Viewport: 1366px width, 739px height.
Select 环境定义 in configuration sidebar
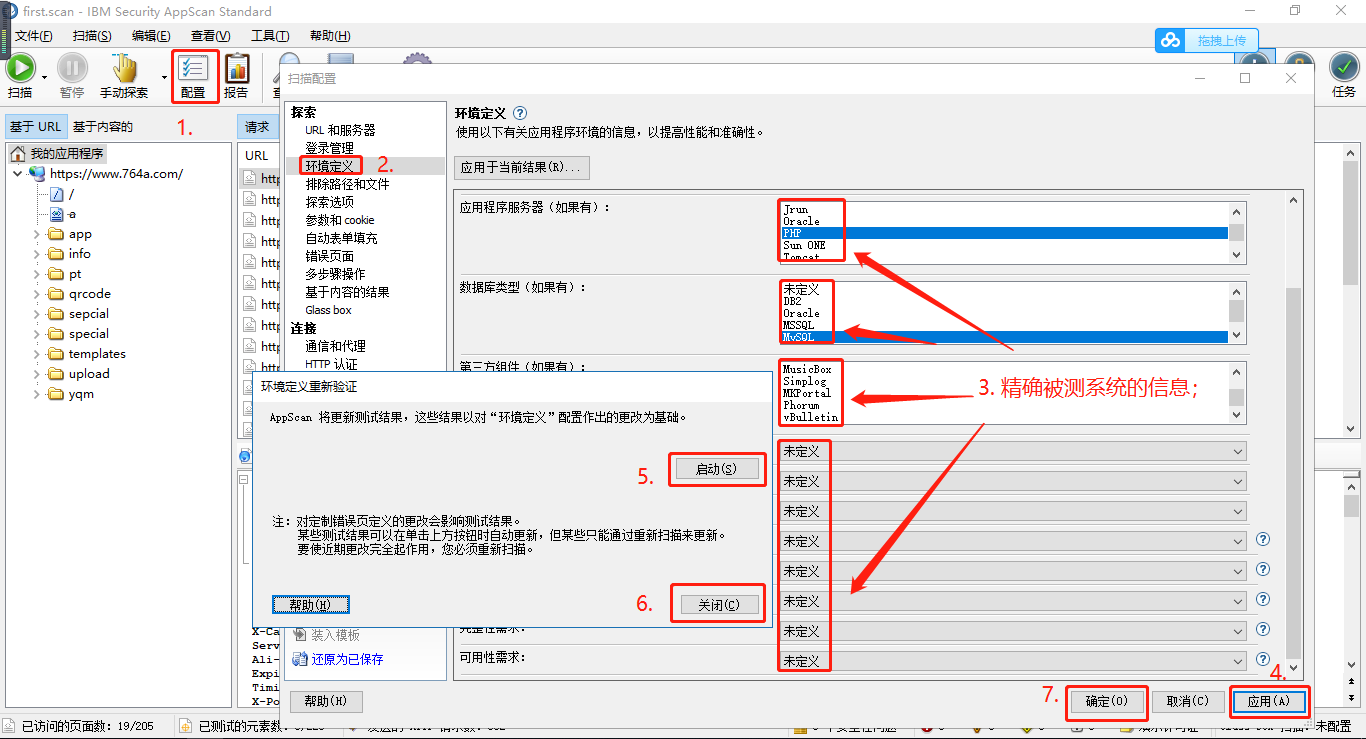pos(329,166)
